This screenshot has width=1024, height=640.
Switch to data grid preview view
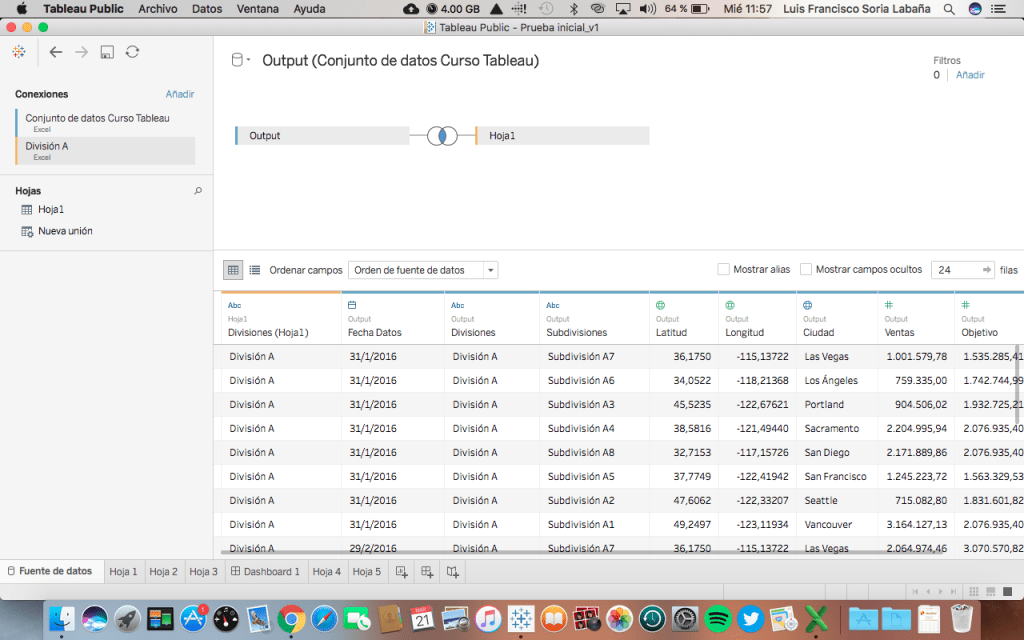(233, 270)
